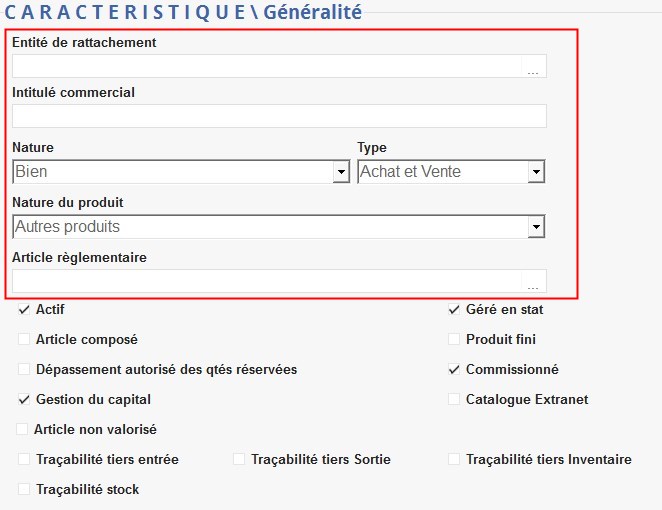
Task: Expand the Type dropdown arrow
Action: 537,173
